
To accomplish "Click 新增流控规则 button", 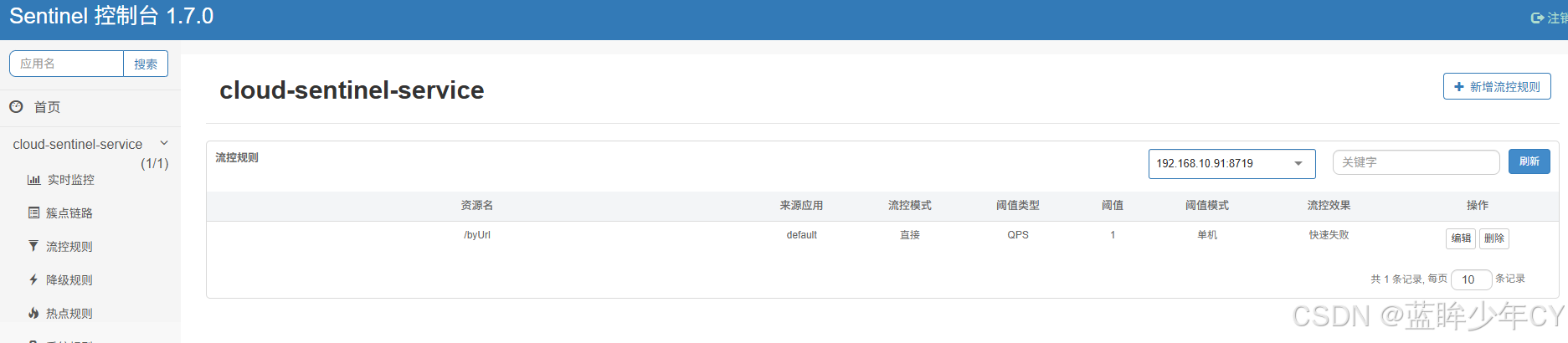I will 1497,86.
